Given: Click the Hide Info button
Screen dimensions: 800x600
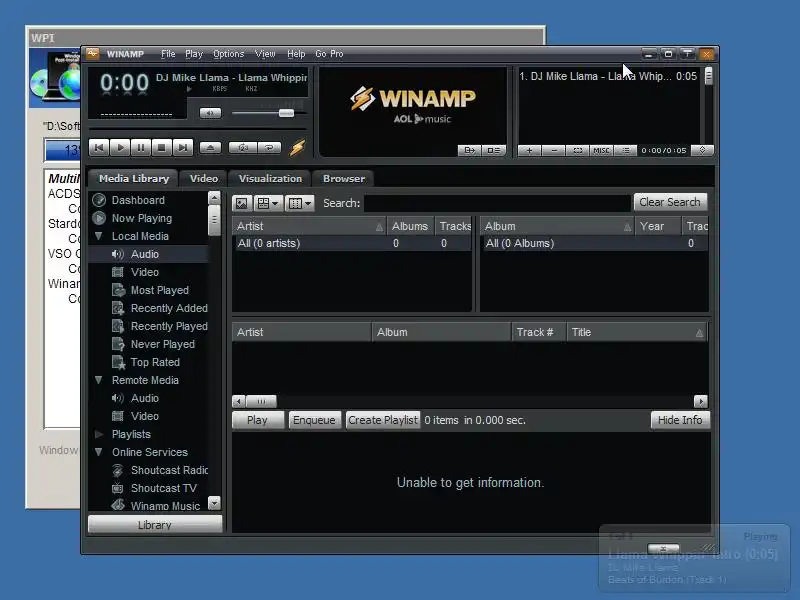Looking at the screenshot, I should pos(680,420).
